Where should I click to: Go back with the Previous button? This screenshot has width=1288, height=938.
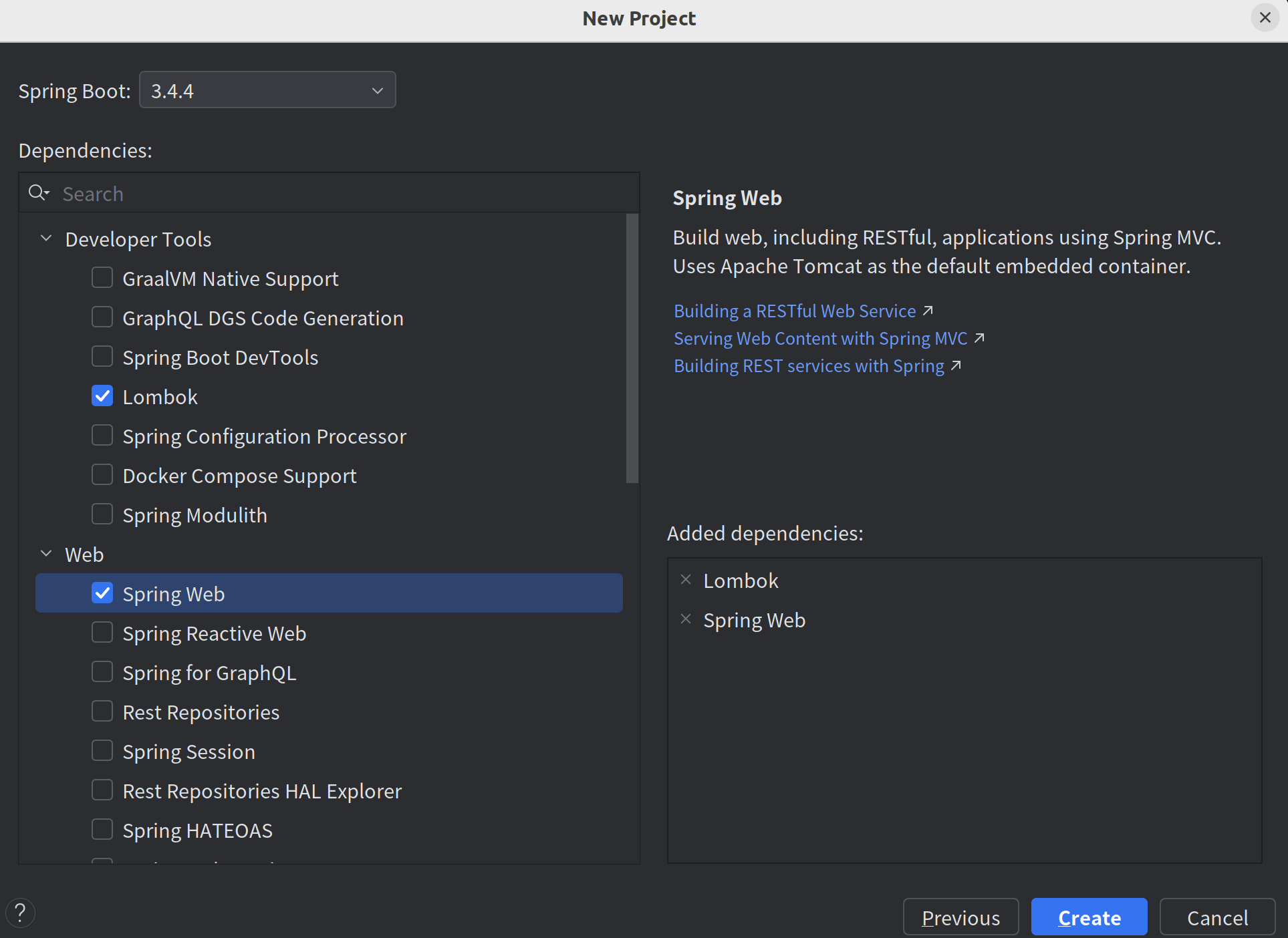[960, 917]
